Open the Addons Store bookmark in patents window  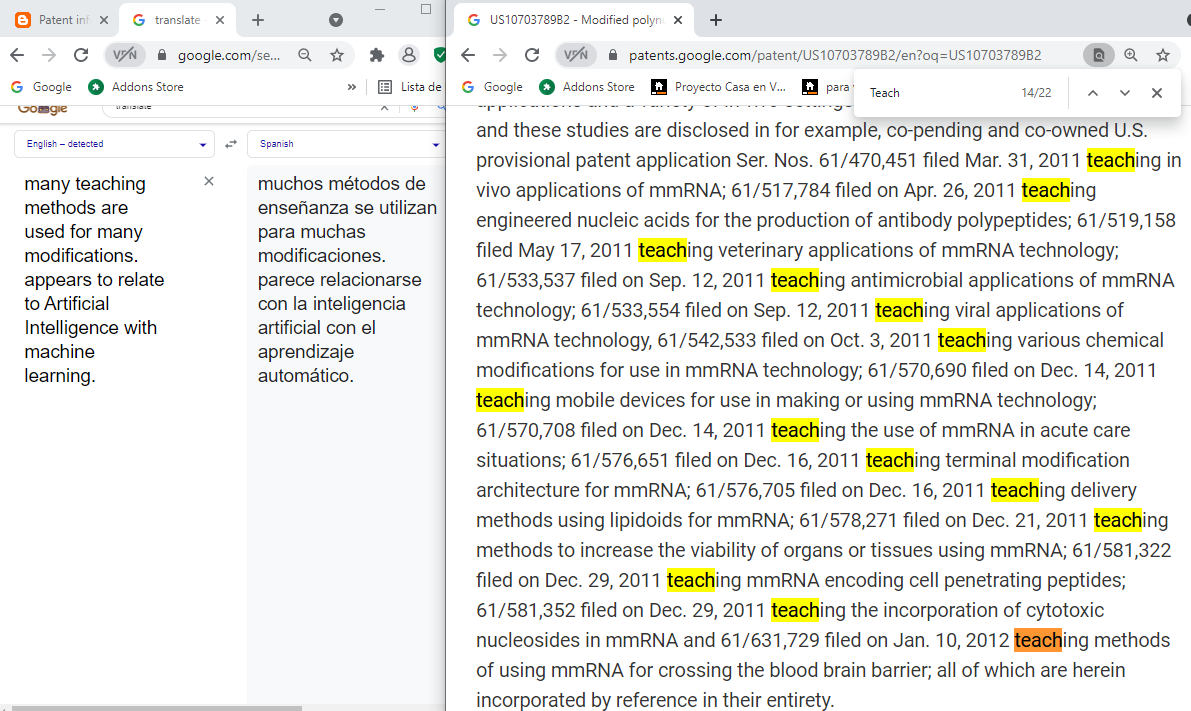point(588,87)
